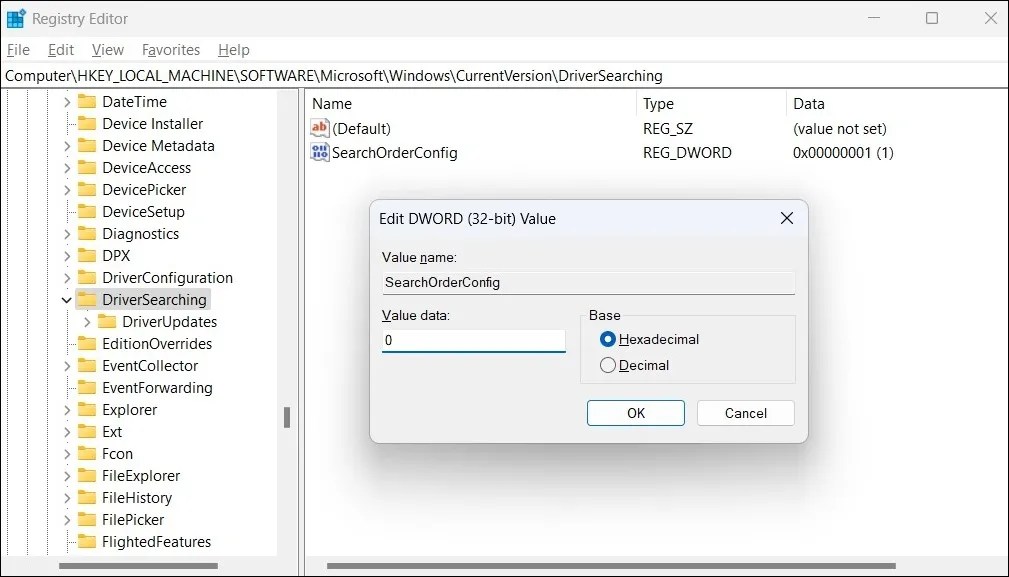Select the FlightedFeatures folder icon
Image resolution: width=1009 pixels, height=577 pixels.
88,541
